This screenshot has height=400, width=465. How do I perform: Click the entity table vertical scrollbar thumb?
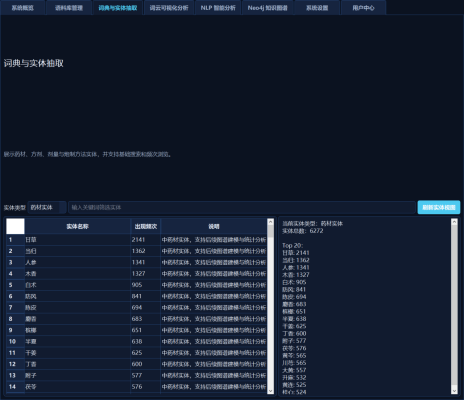270,231
